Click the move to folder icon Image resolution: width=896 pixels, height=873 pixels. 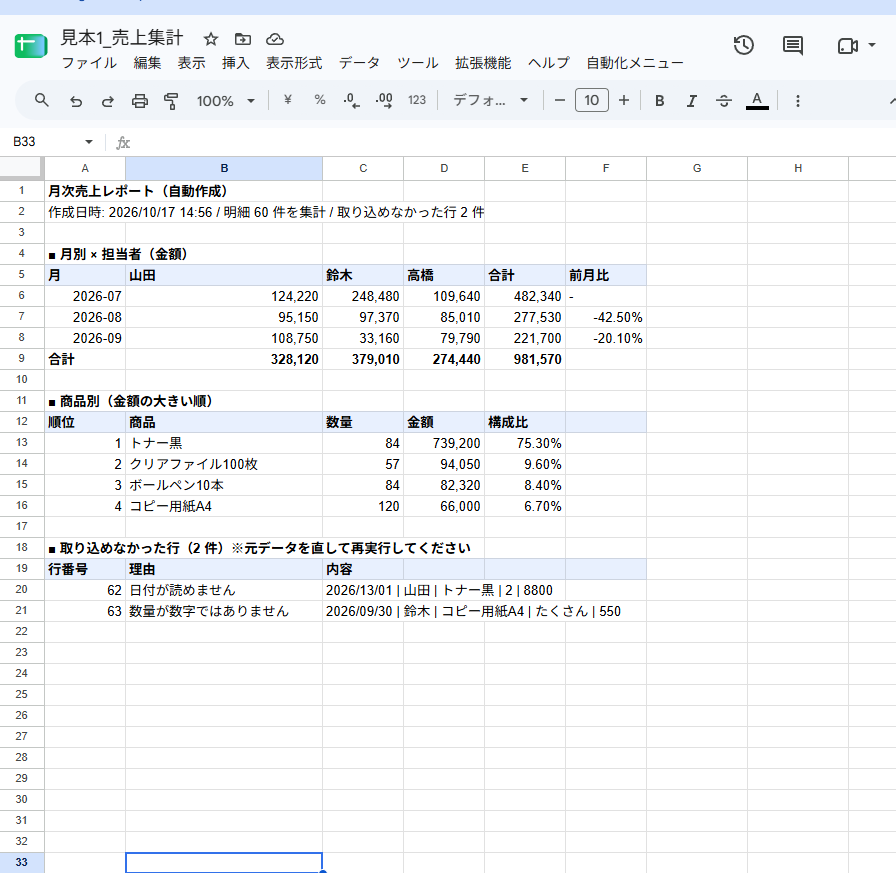tap(243, 39)
